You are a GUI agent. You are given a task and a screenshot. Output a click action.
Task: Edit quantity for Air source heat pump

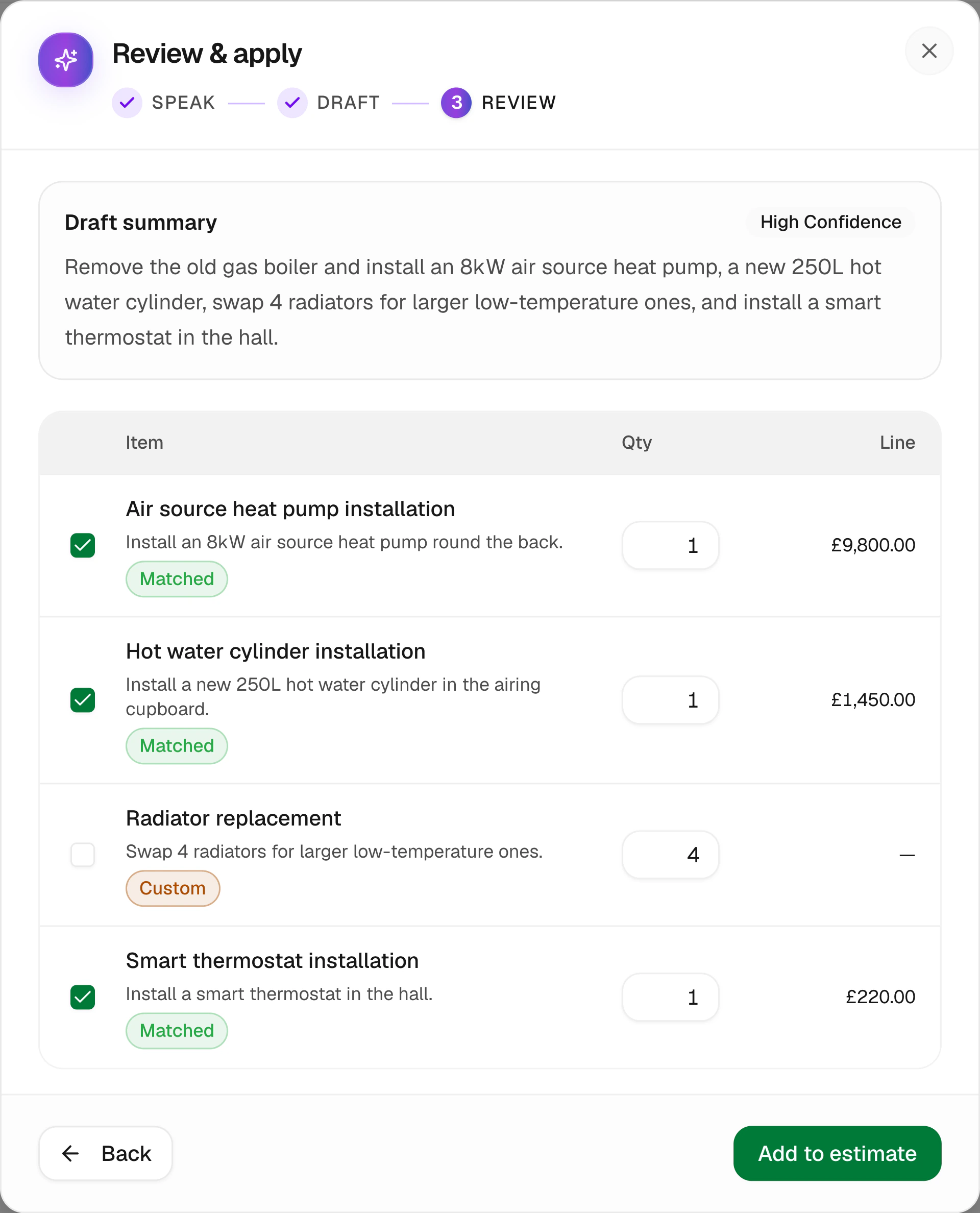pos(670,545)
